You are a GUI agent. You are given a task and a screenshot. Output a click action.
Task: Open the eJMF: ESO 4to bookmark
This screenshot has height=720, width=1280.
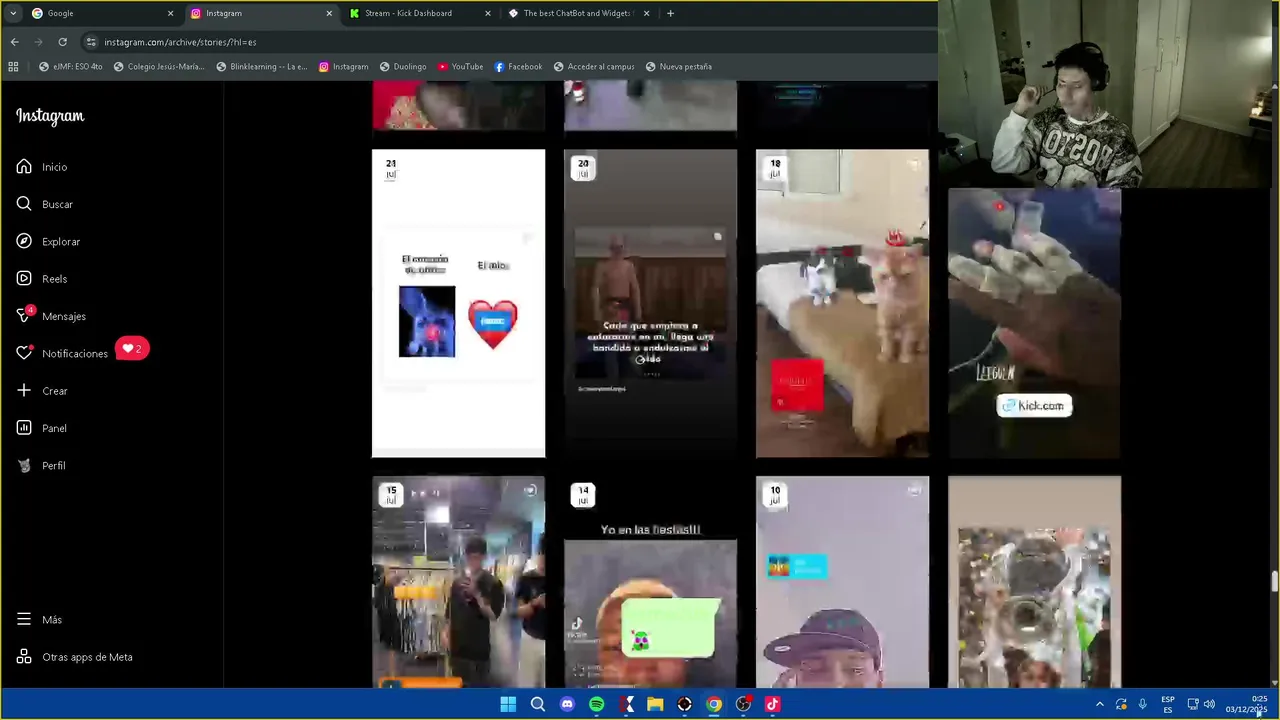coord(71,67)
